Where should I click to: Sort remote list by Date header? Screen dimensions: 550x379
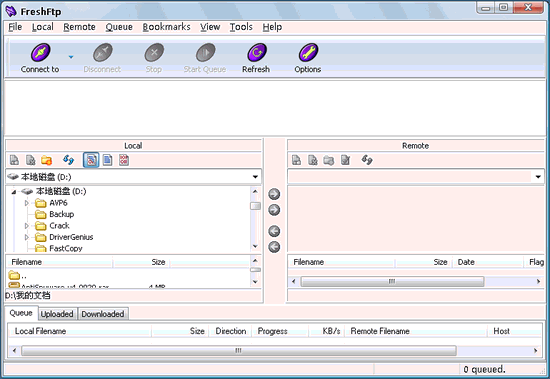pos(489,262)
